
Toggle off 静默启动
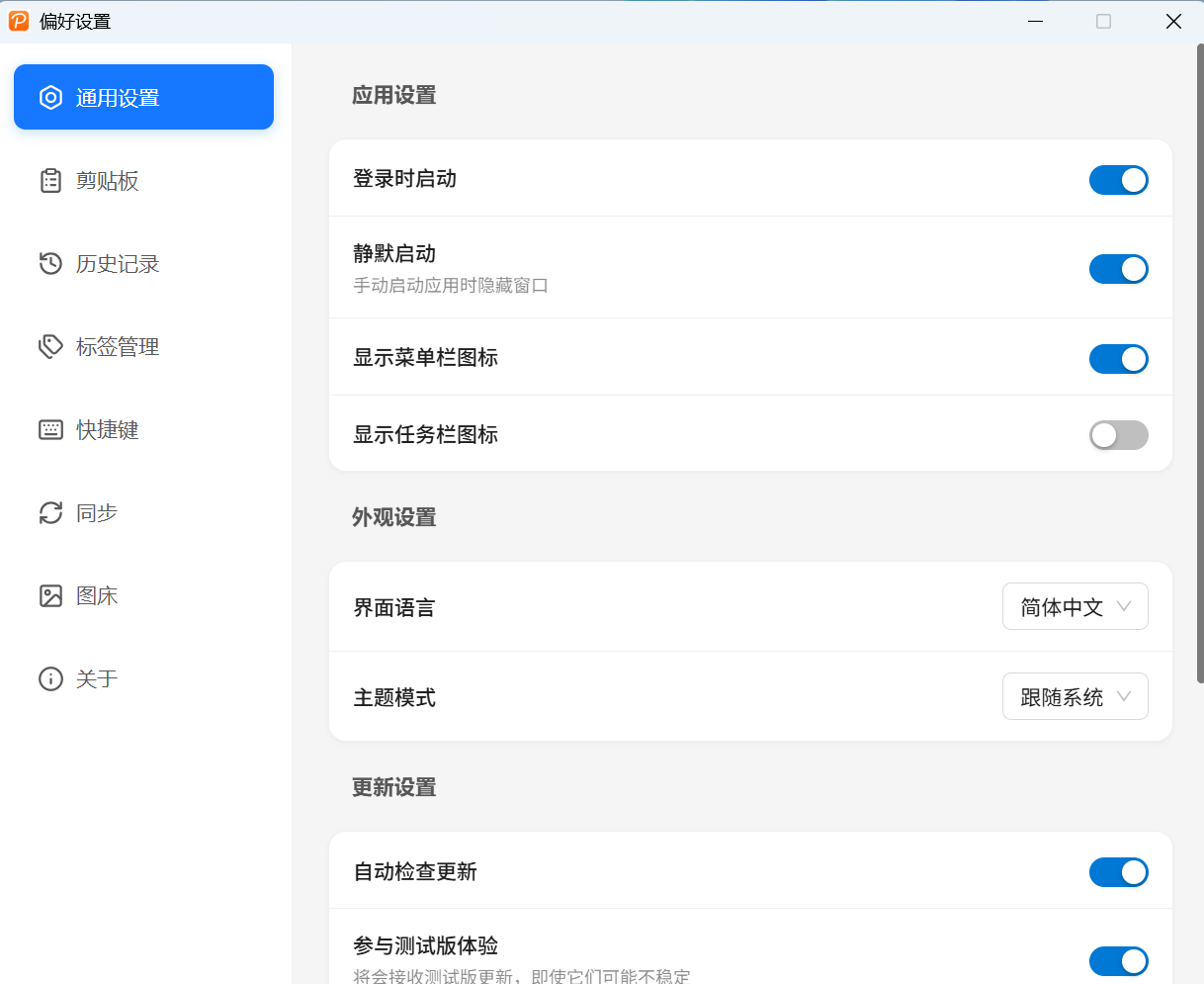[1118, 268]
